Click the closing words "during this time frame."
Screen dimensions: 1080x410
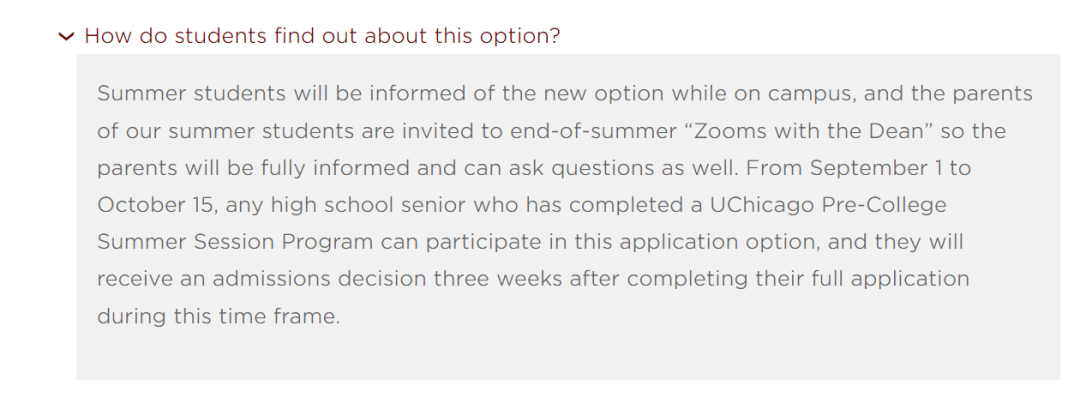(x=219, y=316)
